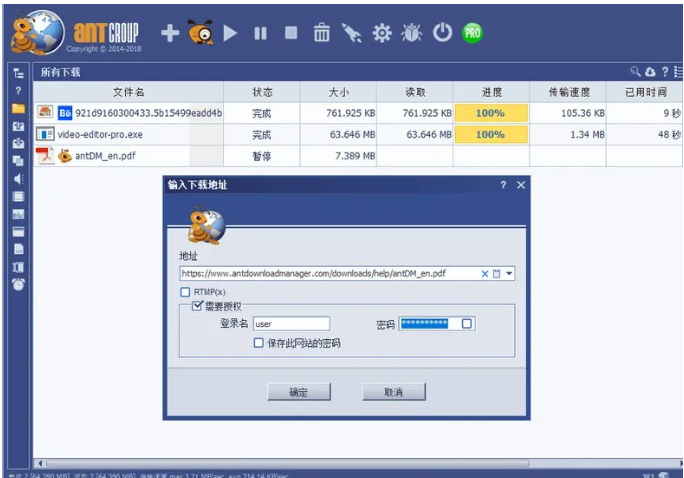Viewport: 684px width, 478px height.
Task: Open settings with the gear icon
Action: point(382,33)
